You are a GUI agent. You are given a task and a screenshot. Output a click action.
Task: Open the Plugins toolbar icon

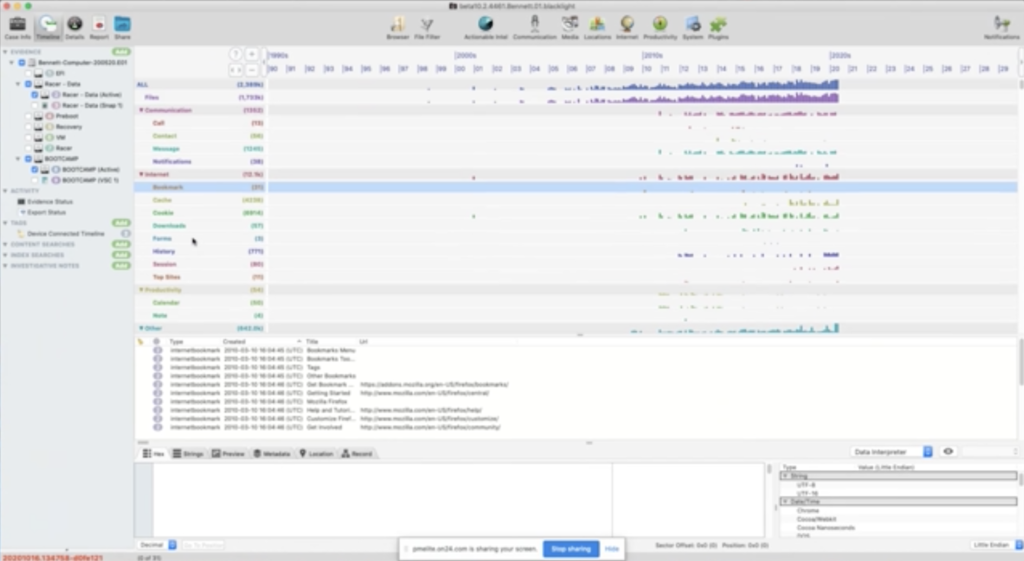pyautogui.click(x=718, y=26)
